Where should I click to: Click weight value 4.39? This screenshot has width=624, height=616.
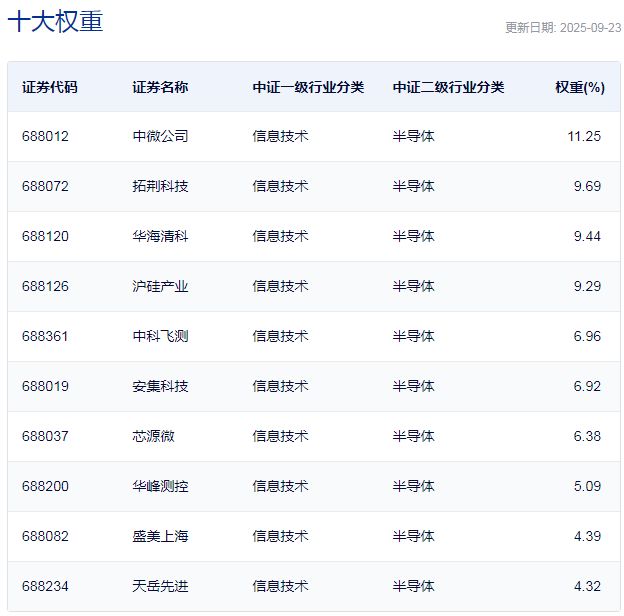pyautogui.click(x=587, y=536)
